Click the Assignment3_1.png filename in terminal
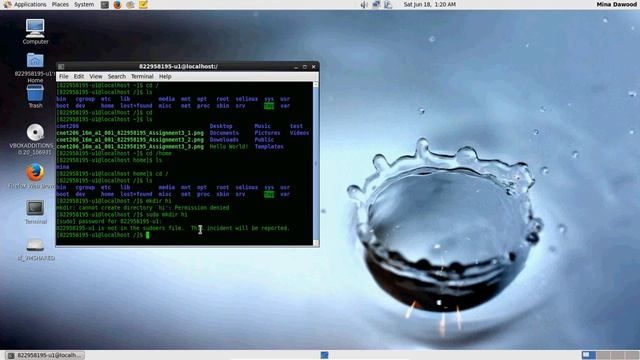Screen dimensions: 640x360 [x=130, y=133]
